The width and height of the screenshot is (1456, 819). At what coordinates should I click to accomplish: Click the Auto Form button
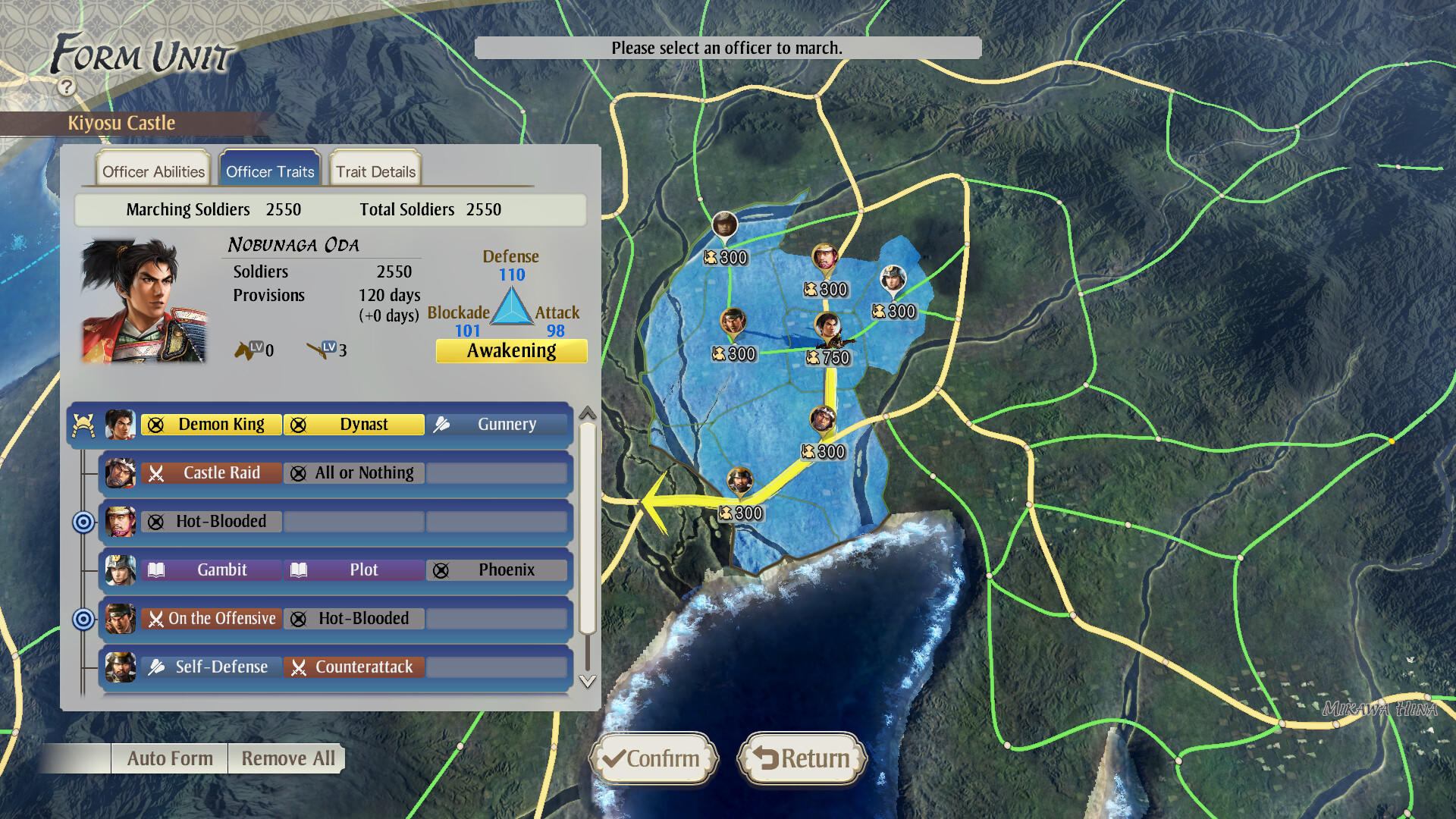point(169,758)
